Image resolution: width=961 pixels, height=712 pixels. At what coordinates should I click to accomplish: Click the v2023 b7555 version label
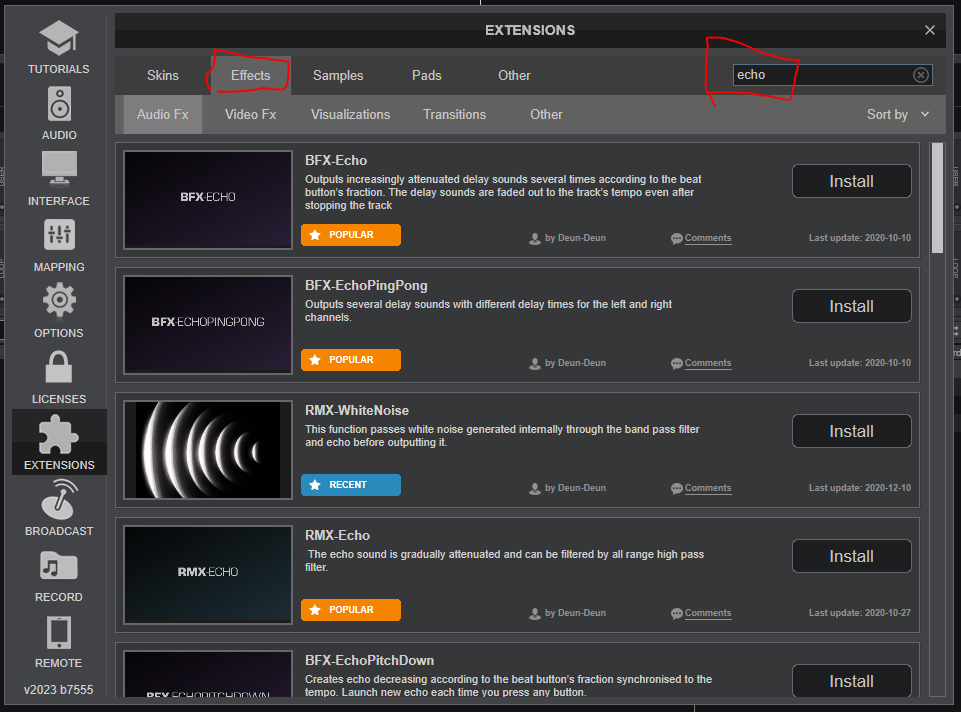pyautogui.click(x=58, y=690)
